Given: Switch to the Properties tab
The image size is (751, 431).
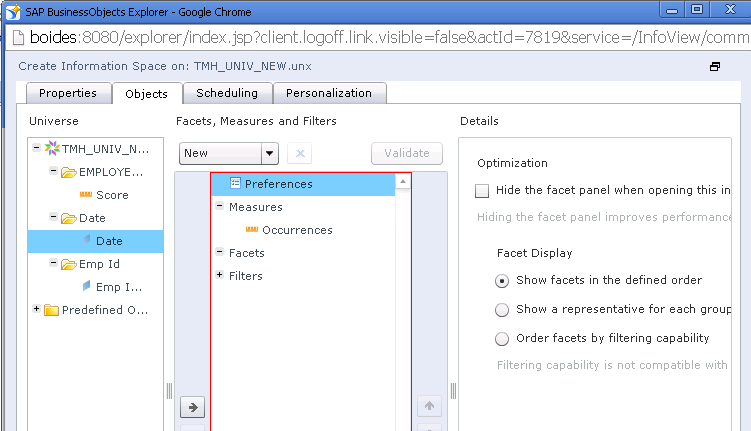Looking at the screenshot, I should [68, 93].
